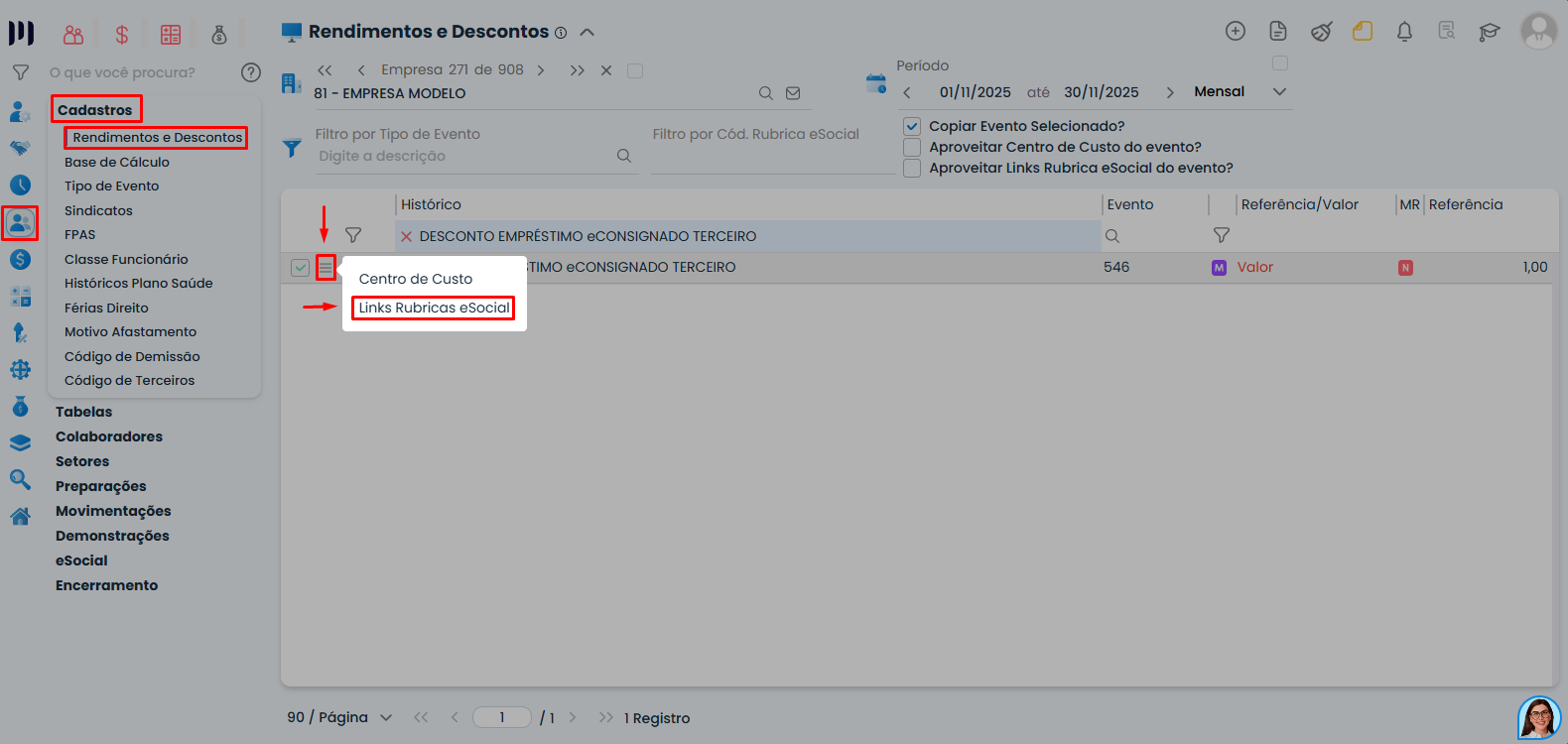Click the help question mark icon
This screenshot has height=744, width=1568.
click(251, 72)
